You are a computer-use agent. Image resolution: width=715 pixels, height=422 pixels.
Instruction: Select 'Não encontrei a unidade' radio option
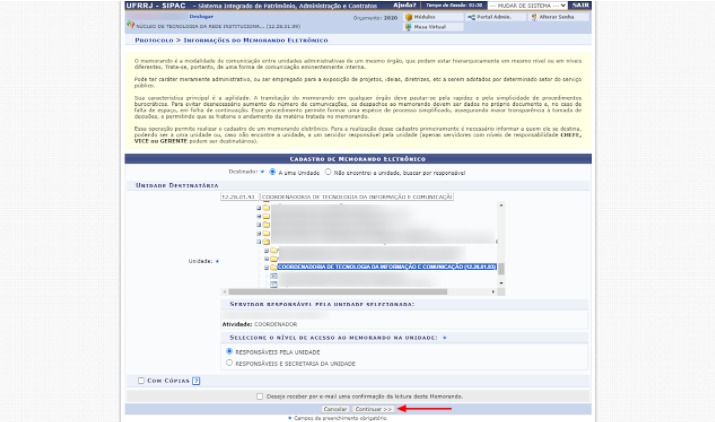click(328, 171)
